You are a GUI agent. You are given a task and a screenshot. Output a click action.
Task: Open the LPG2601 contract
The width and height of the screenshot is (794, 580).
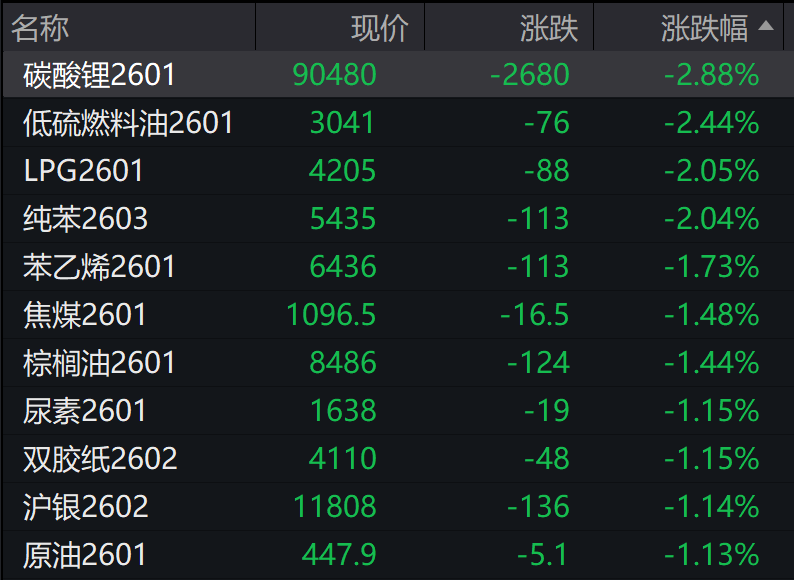84,171
